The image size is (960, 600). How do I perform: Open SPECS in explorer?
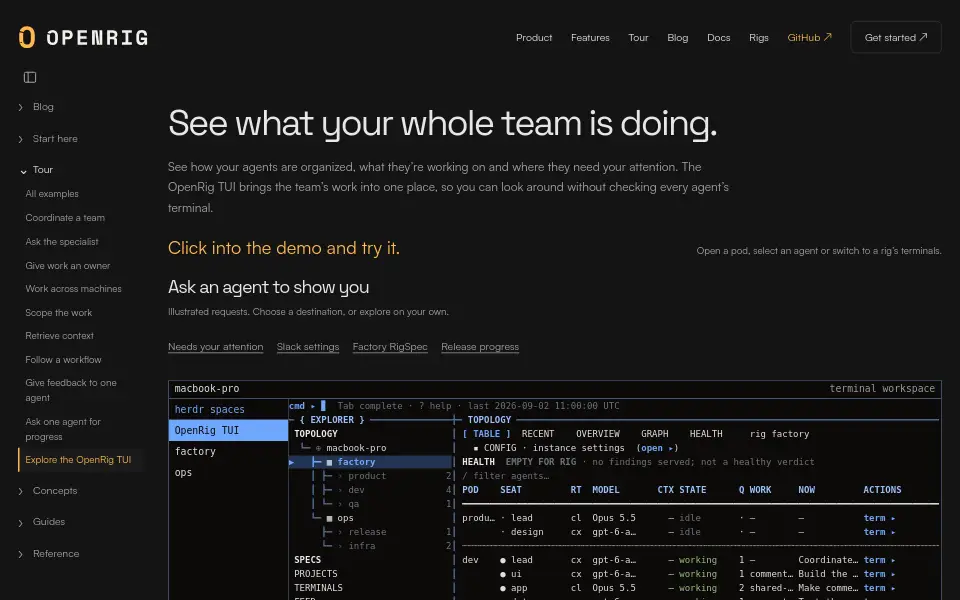point(307,560)
